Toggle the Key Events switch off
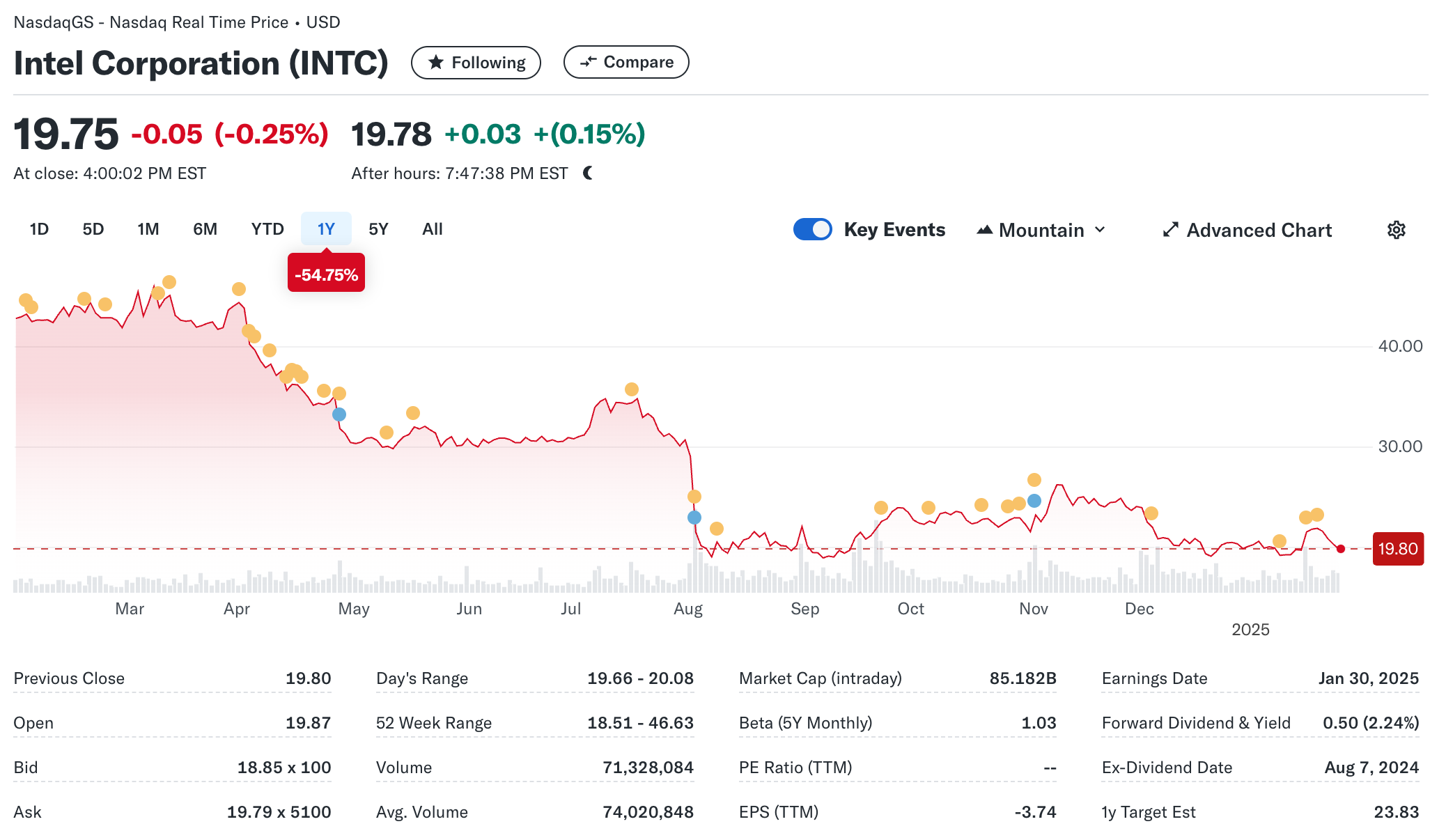The image size is (1446, 840). [813, 230]
